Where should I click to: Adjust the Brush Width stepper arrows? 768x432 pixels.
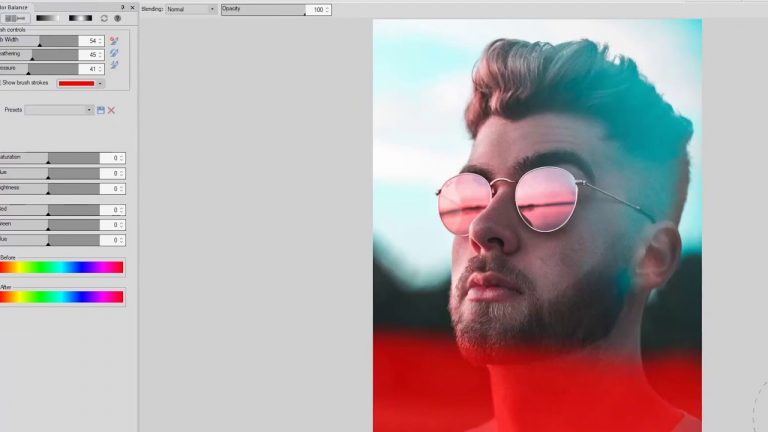click(100, 41)
